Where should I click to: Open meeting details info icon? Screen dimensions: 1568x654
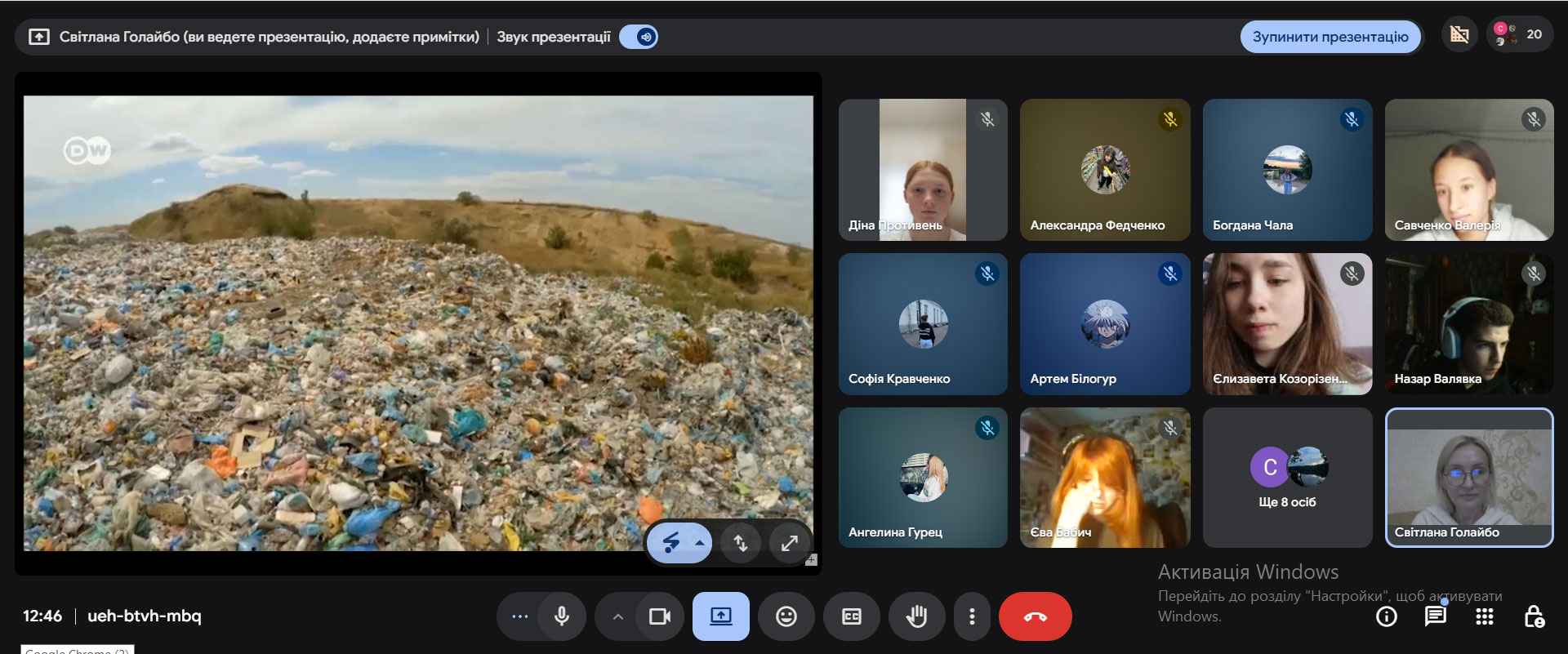[1386, 616]
